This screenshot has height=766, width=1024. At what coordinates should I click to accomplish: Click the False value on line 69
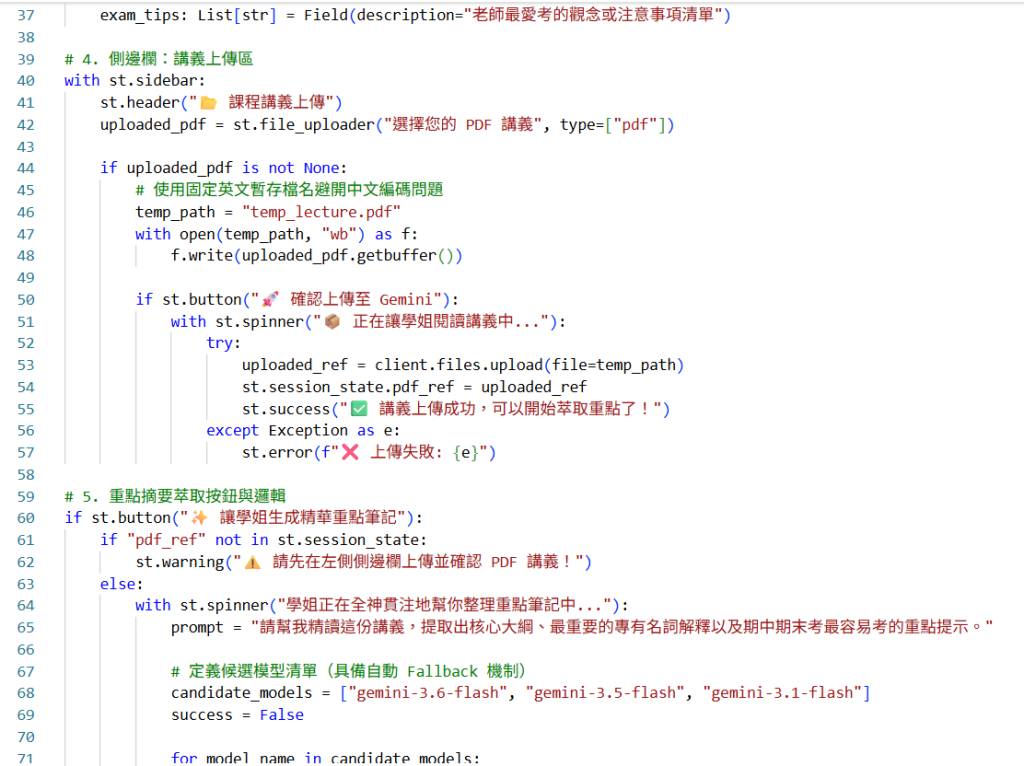(281, 715)
